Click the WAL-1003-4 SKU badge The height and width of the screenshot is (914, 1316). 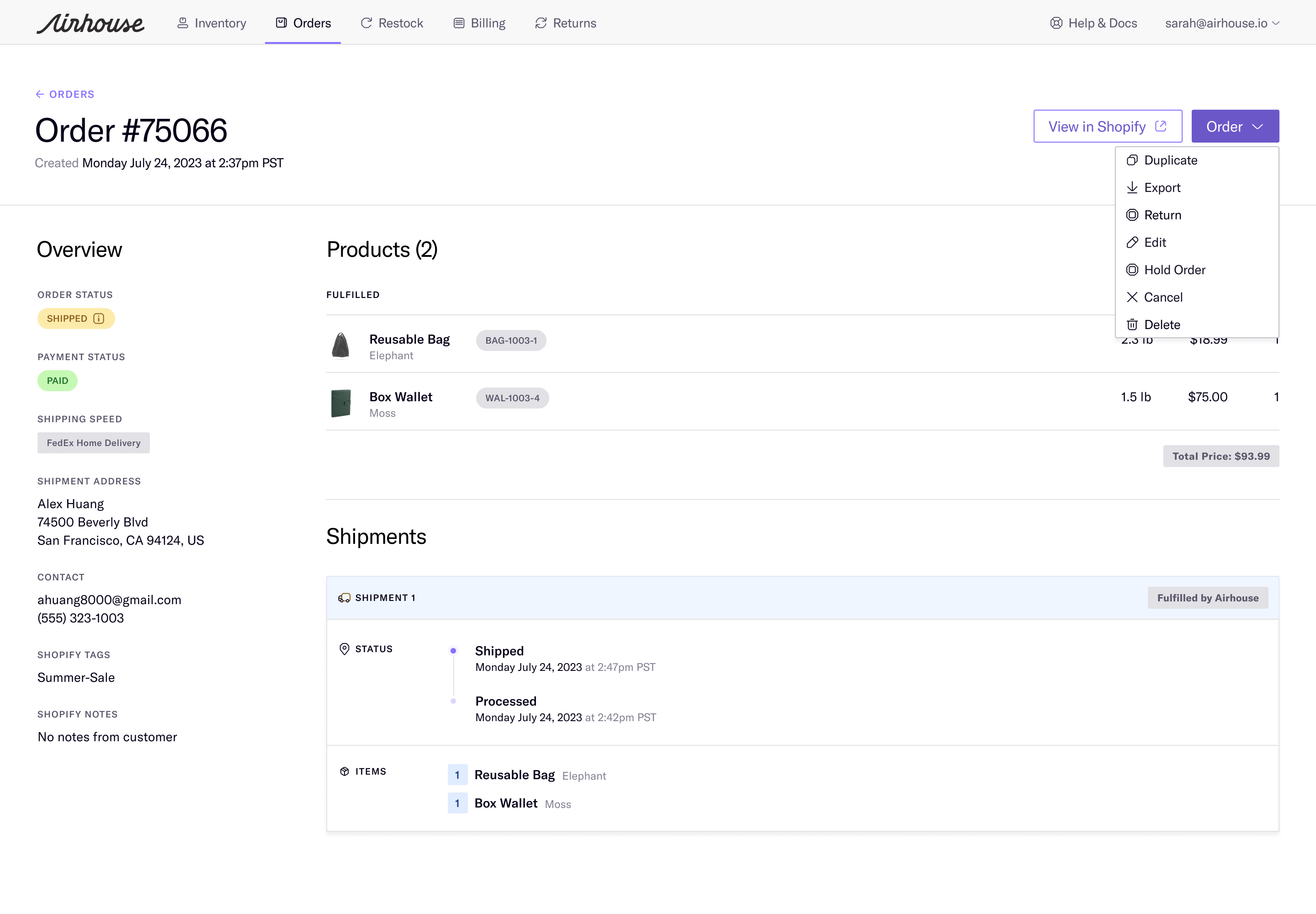tap(512, 398)
